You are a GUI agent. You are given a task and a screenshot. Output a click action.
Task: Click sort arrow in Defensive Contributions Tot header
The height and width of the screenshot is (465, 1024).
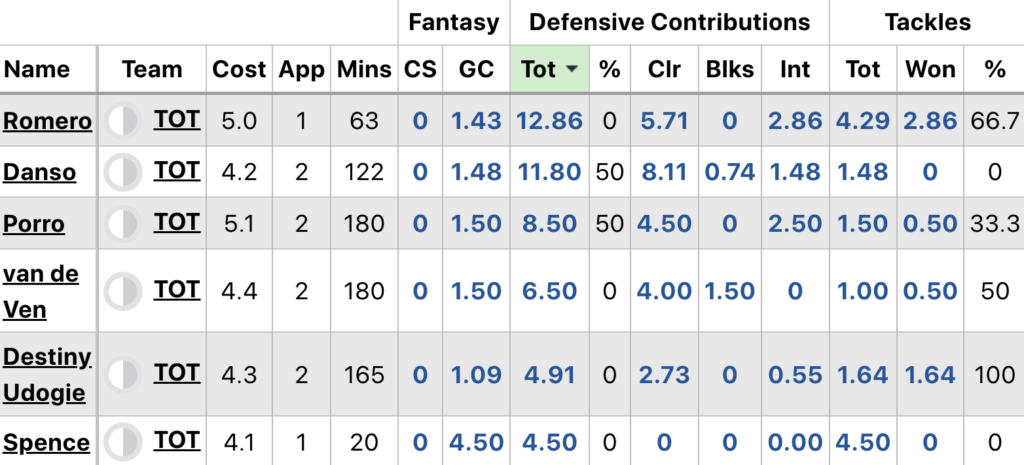click(572, 70)
